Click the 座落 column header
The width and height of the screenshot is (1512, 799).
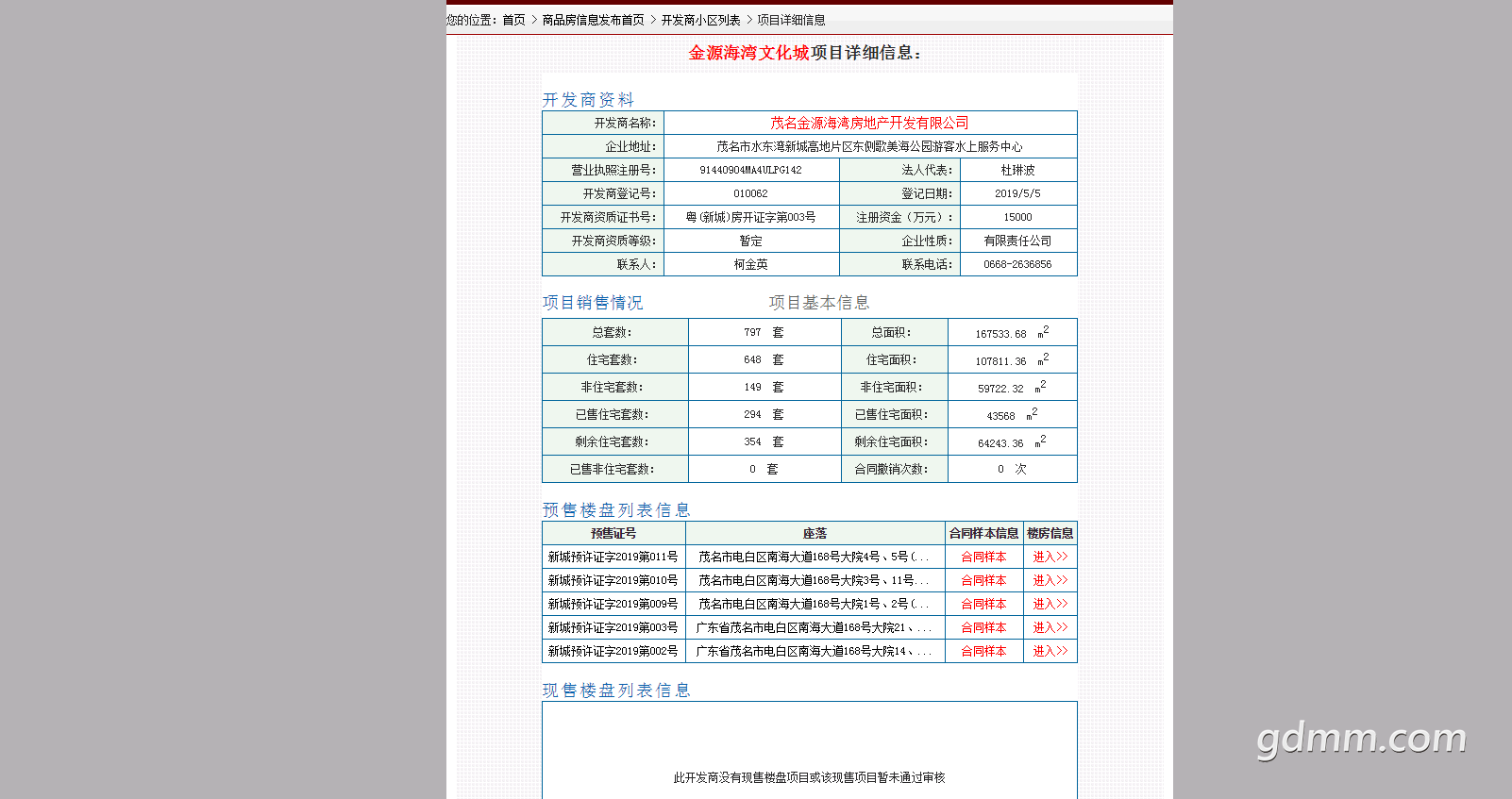(x=815, y=533)
